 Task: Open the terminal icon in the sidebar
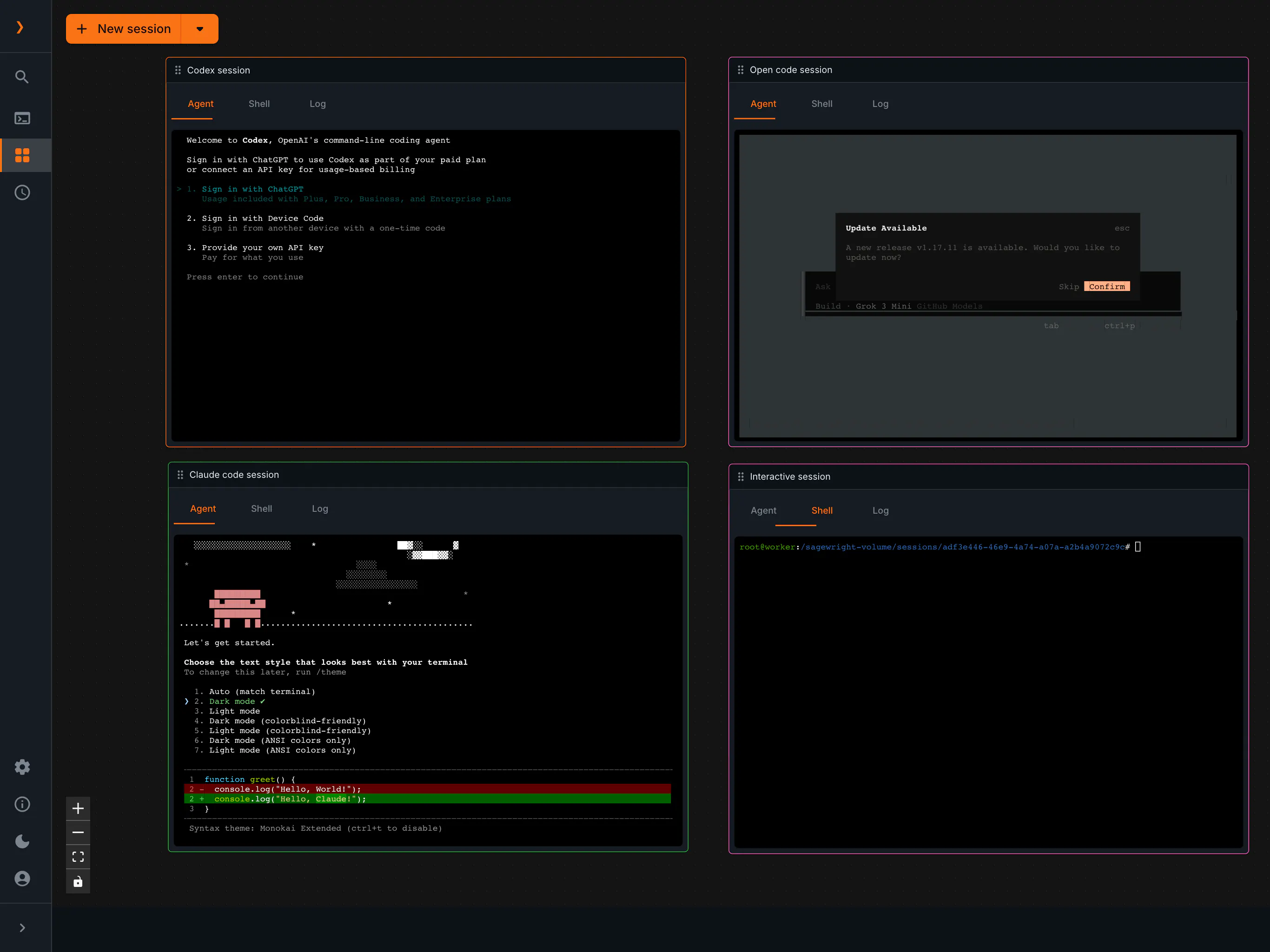[x=22, y=118]
